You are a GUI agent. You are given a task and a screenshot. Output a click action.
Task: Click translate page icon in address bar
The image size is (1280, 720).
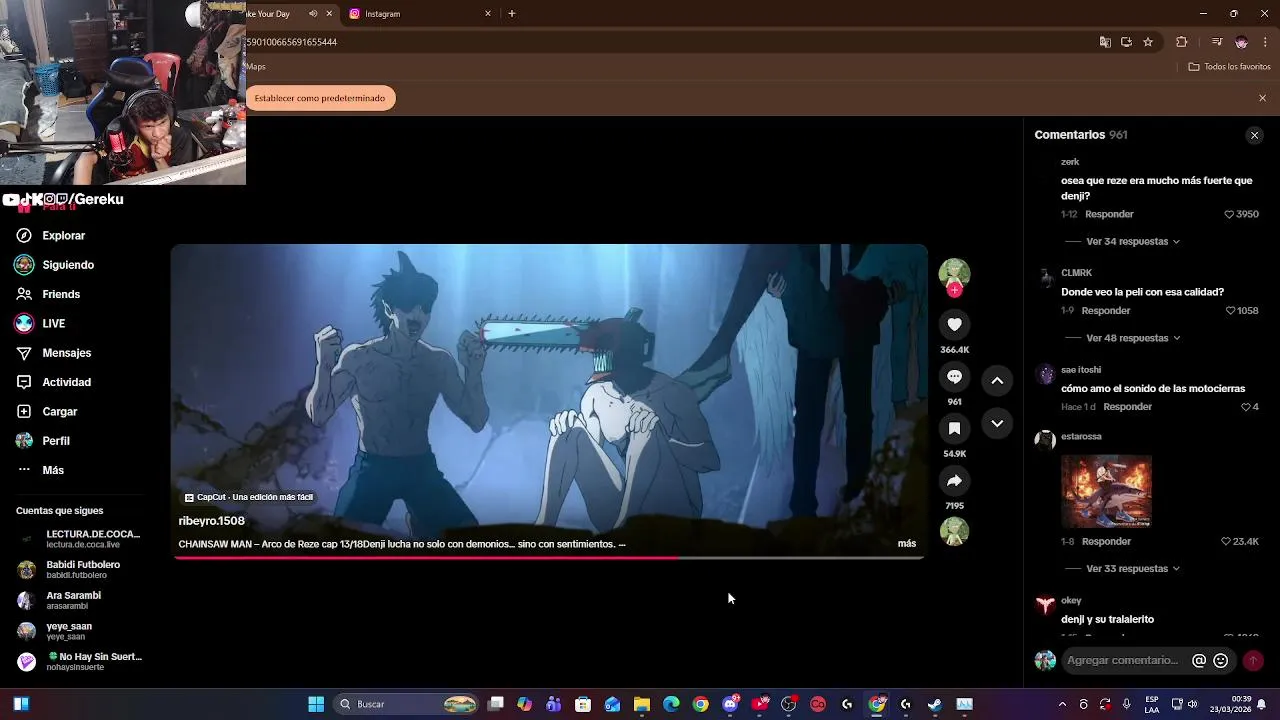1105,42
